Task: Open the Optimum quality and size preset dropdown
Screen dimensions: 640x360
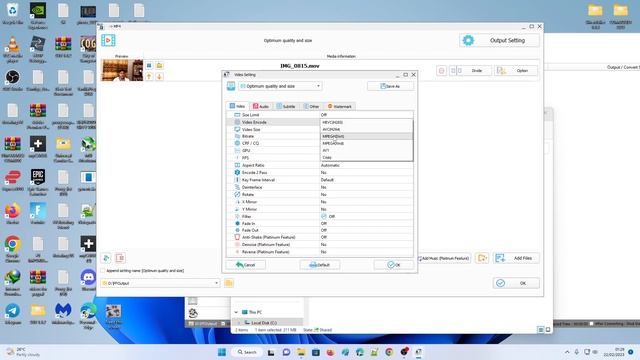Action: 280,86
